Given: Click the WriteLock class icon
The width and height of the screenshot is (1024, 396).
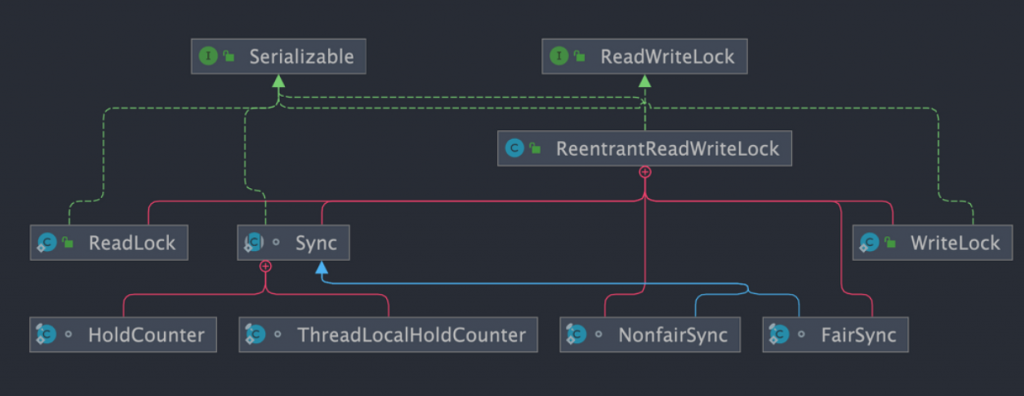Looking at the screenshot, I should click(x=869, y=243).
